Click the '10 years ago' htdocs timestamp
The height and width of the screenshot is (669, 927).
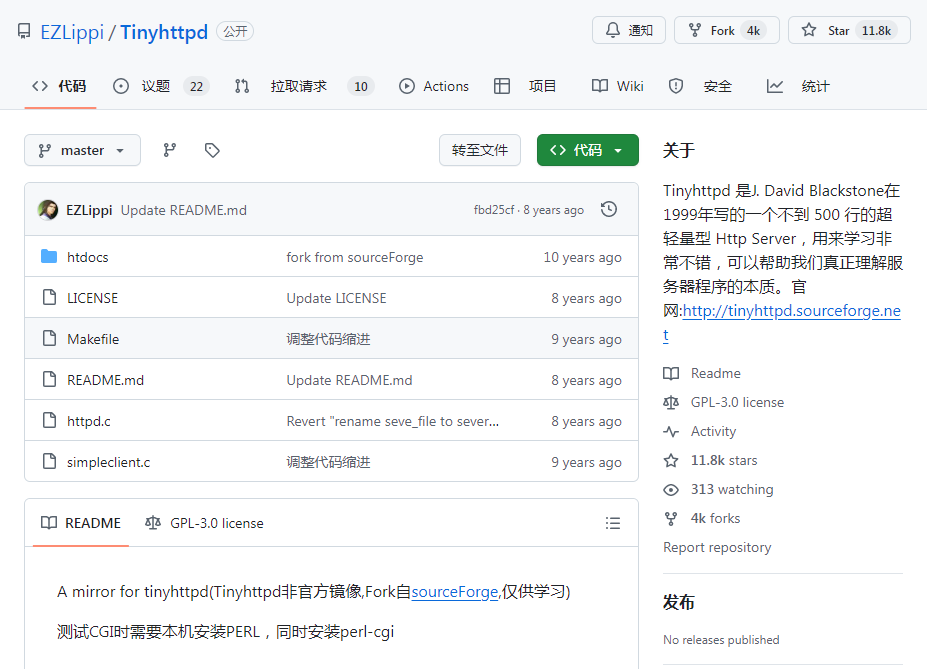(x=582, y=257)
